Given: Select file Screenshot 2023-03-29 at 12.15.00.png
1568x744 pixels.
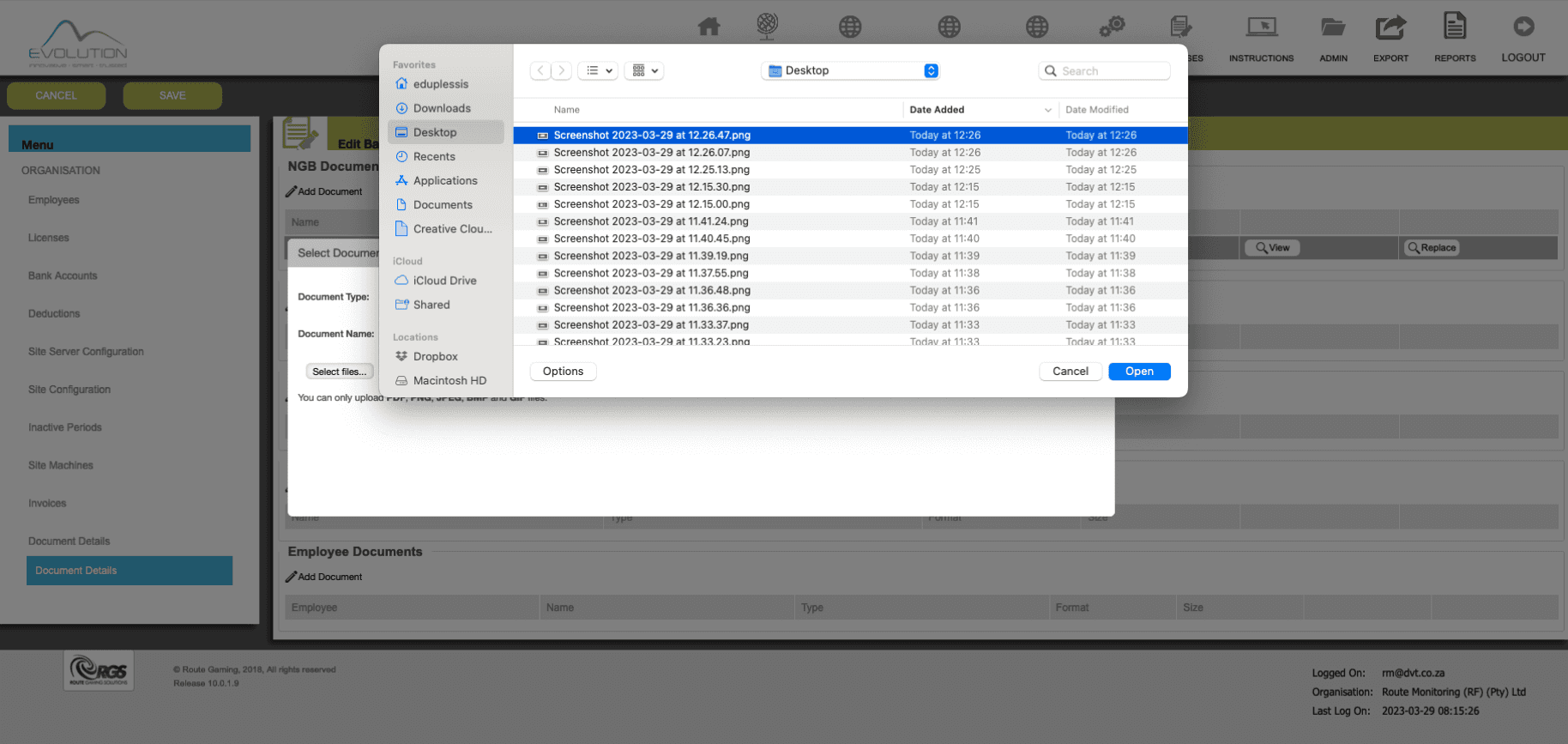Looking at the screenshot, I should coord(850,204).
